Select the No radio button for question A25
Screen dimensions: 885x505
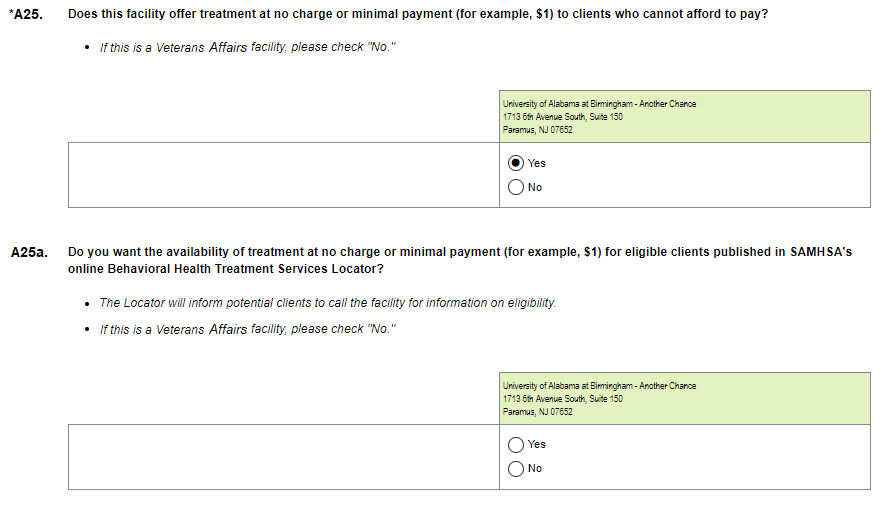coord(516,187)
